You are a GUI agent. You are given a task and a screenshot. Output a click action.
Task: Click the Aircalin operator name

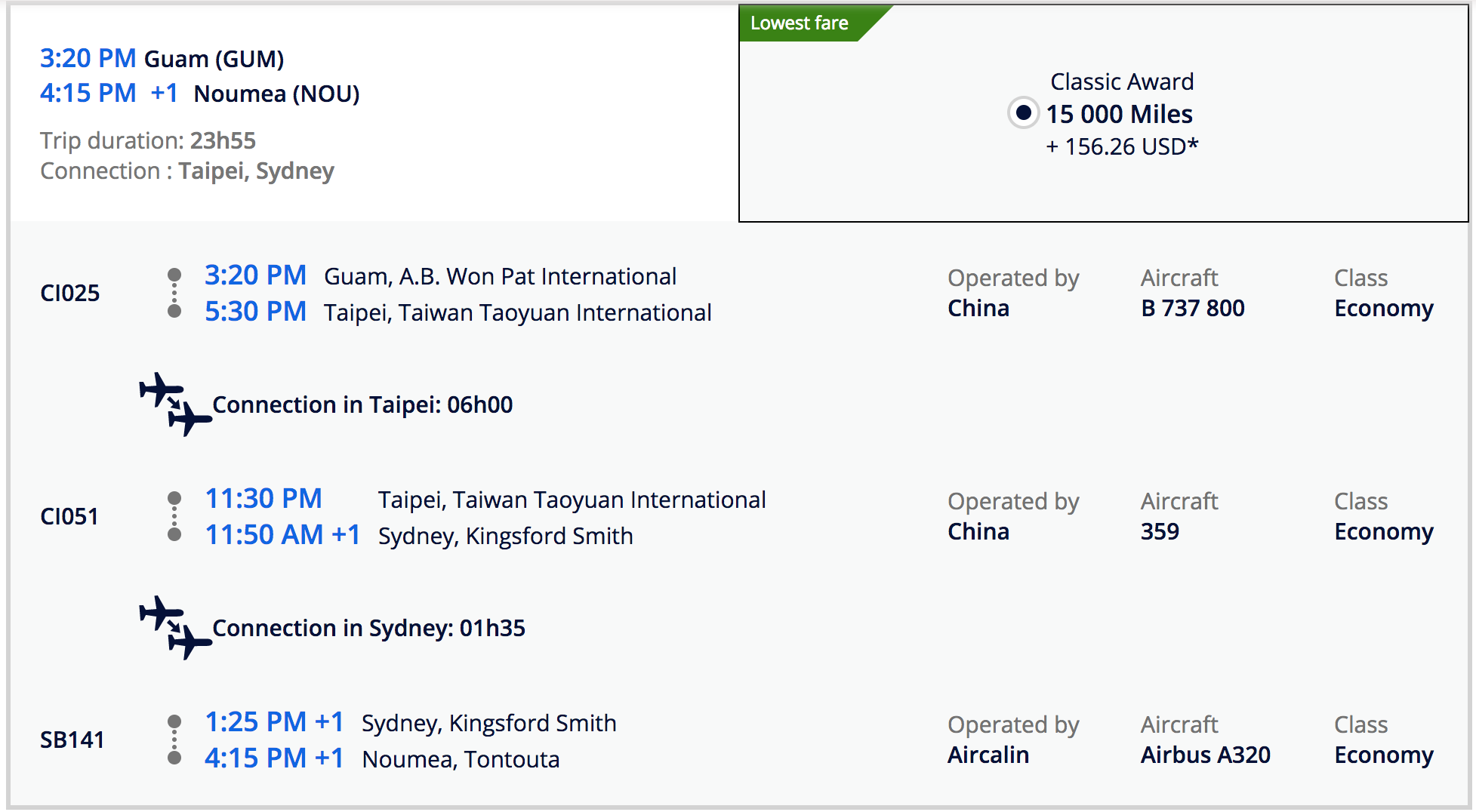(x=988, y=755)
